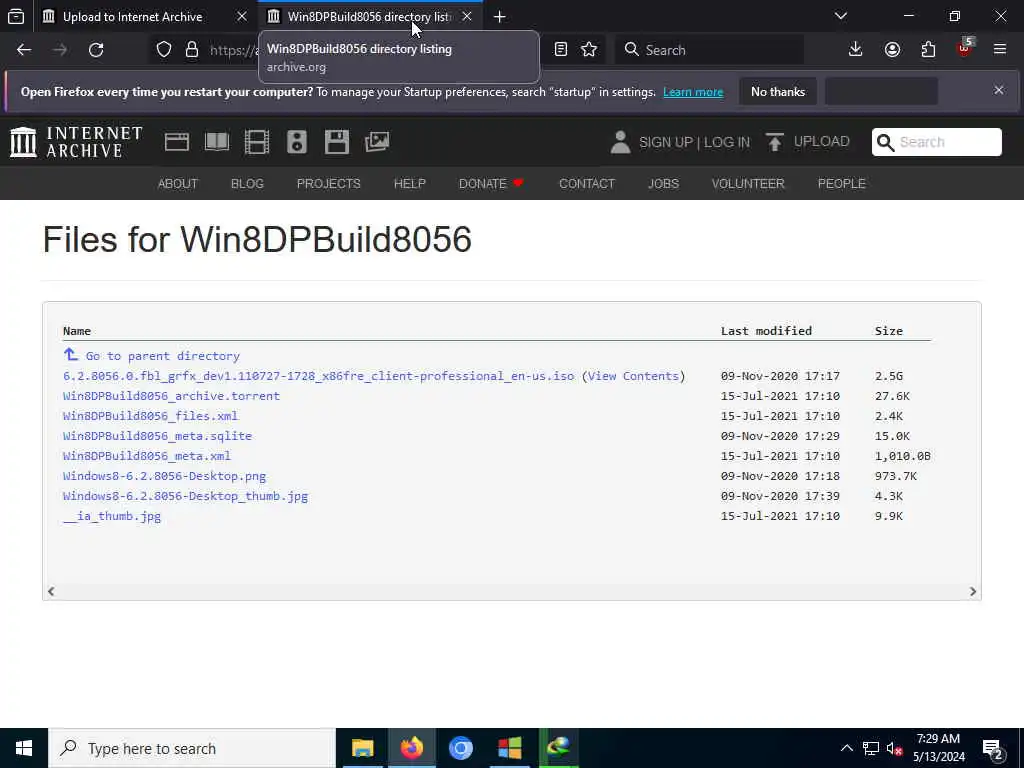Click the Windows Start button
The image size is (1024, 768).
pyautogui.click(x=24, y=748)
